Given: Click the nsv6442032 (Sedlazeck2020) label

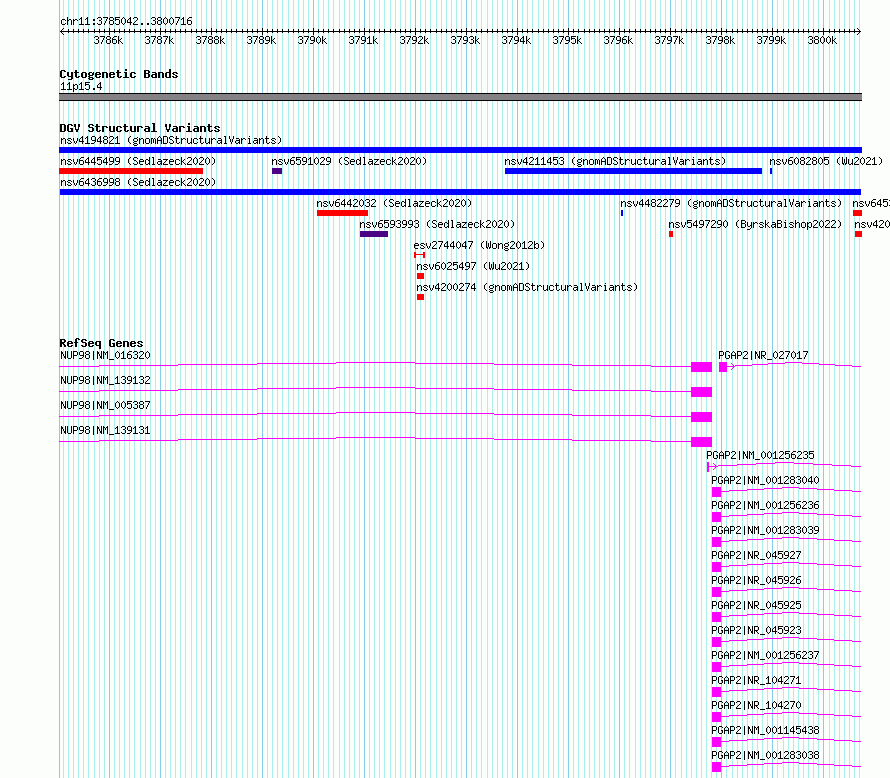Looking at the screenshot, I should [394, 203].
